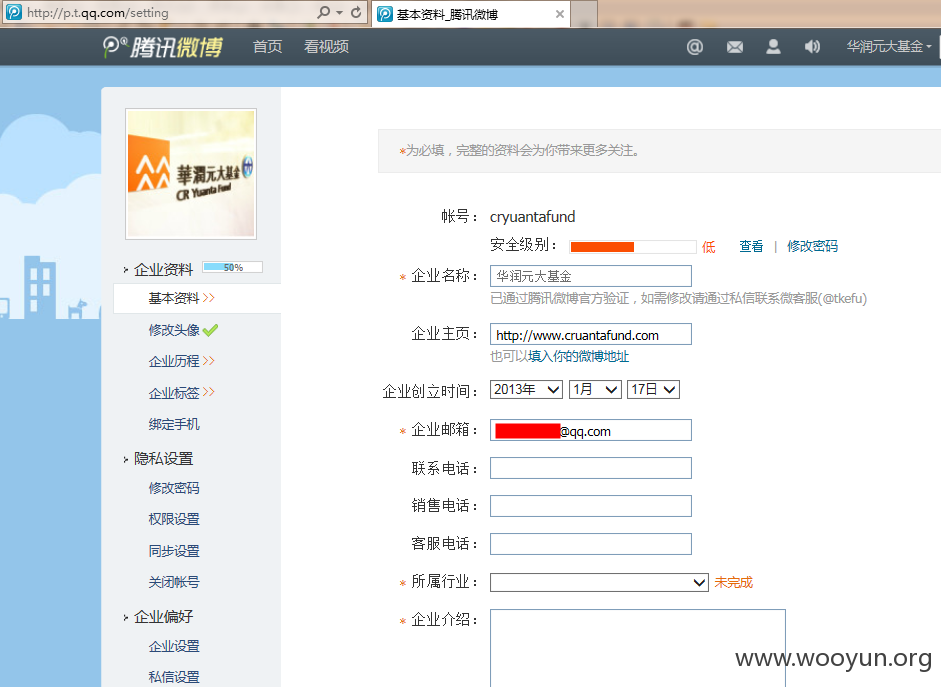Click the speaker notifications icon

(x=812, y=47)
